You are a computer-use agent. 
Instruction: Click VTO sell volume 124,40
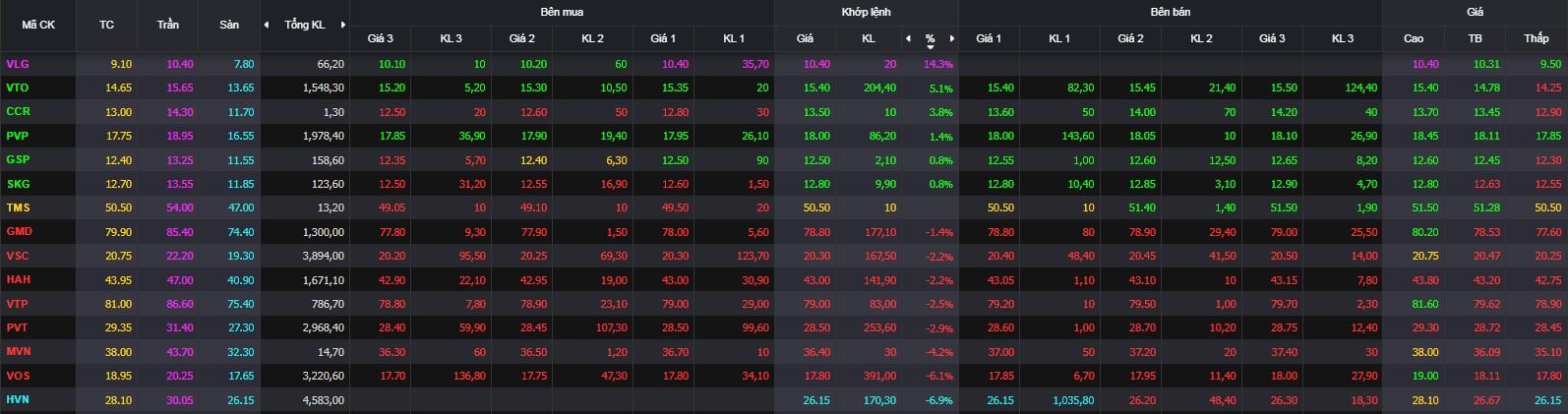coord(1360,88)
